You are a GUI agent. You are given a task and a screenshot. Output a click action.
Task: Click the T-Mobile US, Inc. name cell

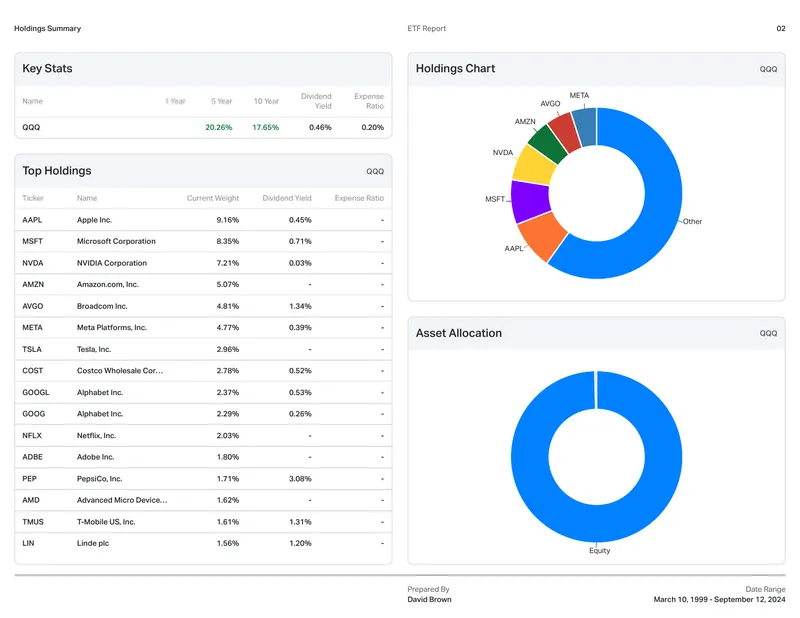point(106,522)
